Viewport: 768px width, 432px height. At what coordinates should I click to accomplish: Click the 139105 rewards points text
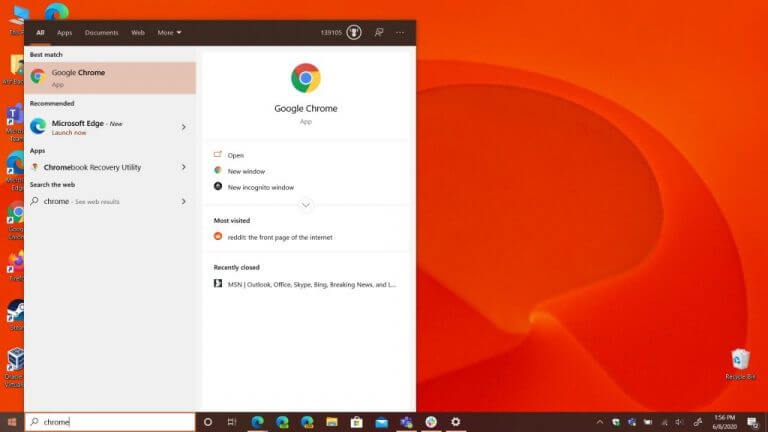click(x=331, y=32)
